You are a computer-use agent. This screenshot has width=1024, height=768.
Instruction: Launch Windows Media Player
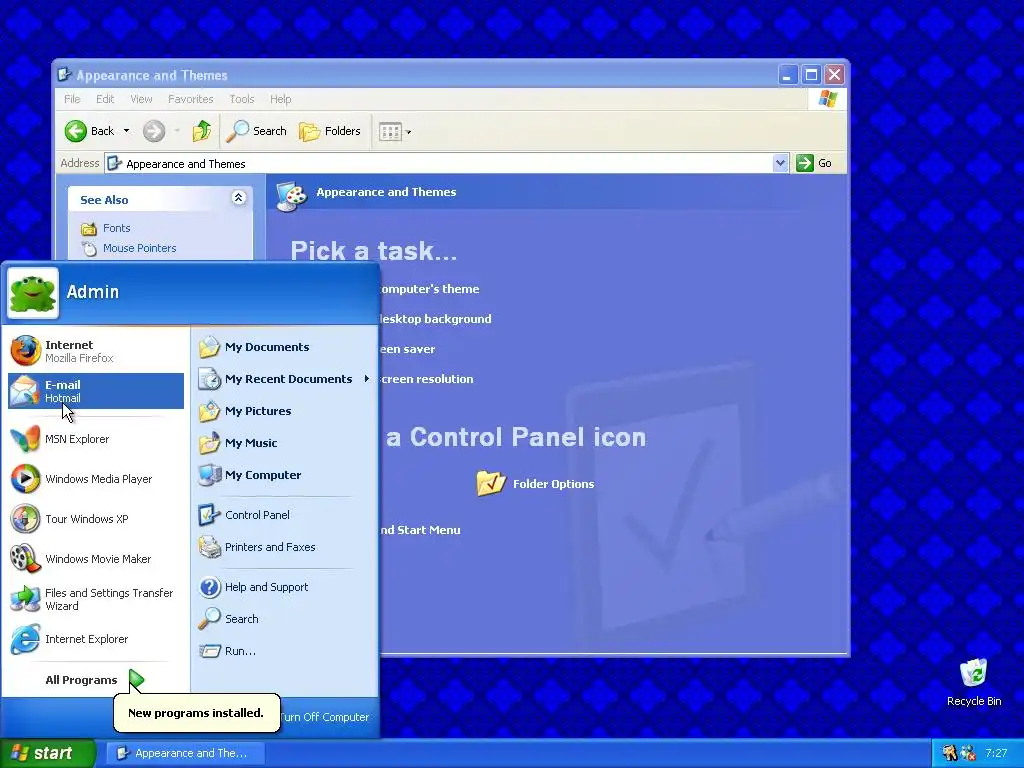(96, 479)
